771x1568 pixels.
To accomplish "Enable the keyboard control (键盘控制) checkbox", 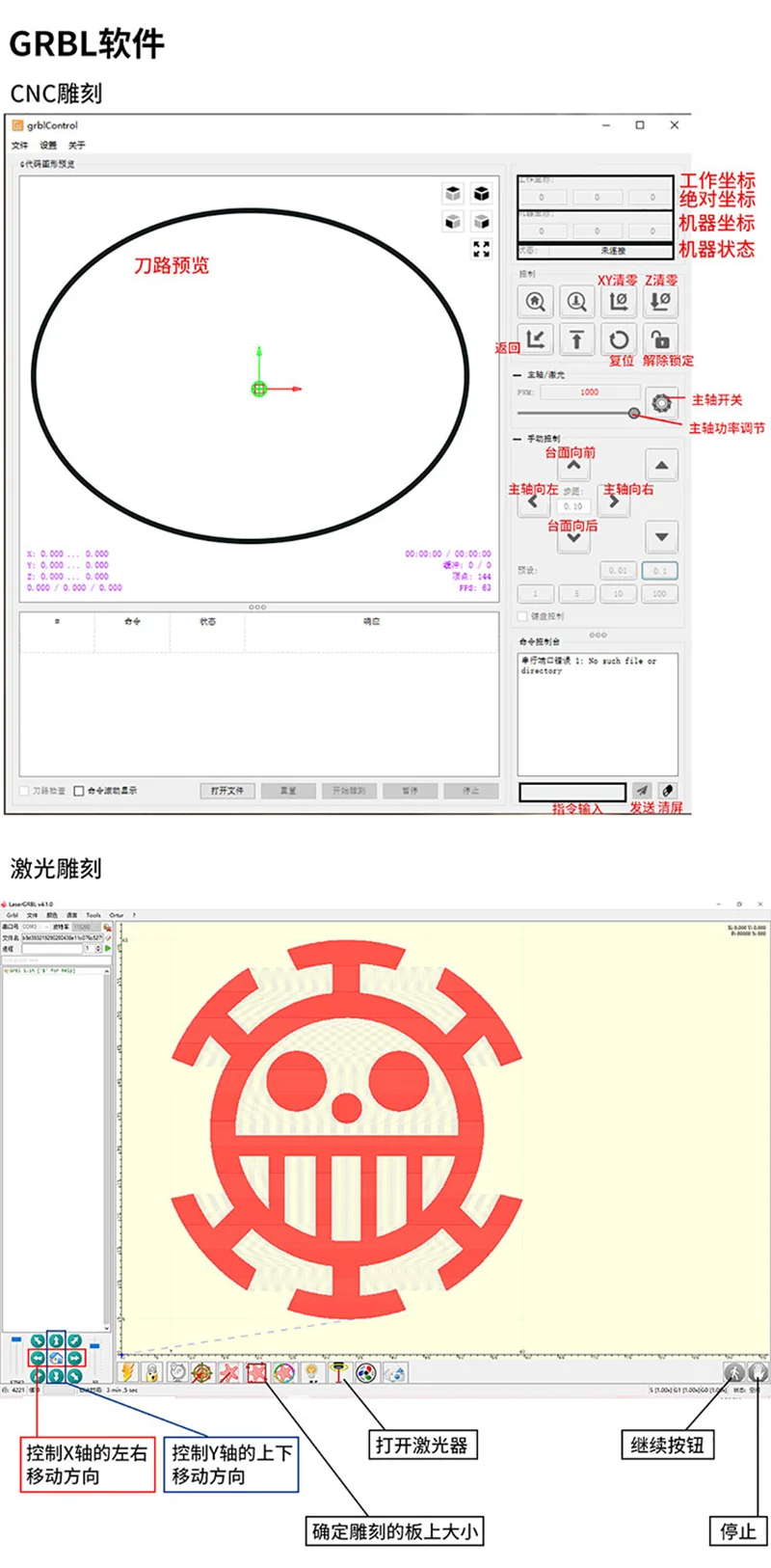I will coord(522,616).
